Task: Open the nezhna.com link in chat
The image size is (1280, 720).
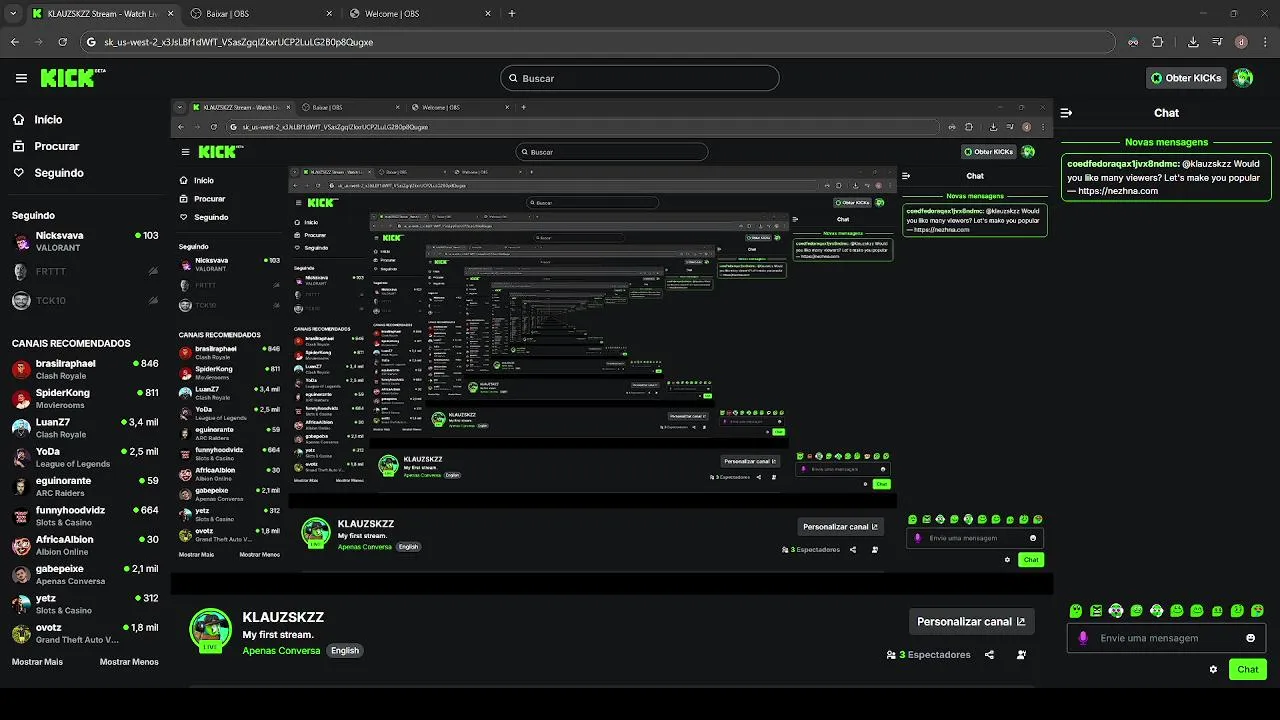Action: (1118, 191)
